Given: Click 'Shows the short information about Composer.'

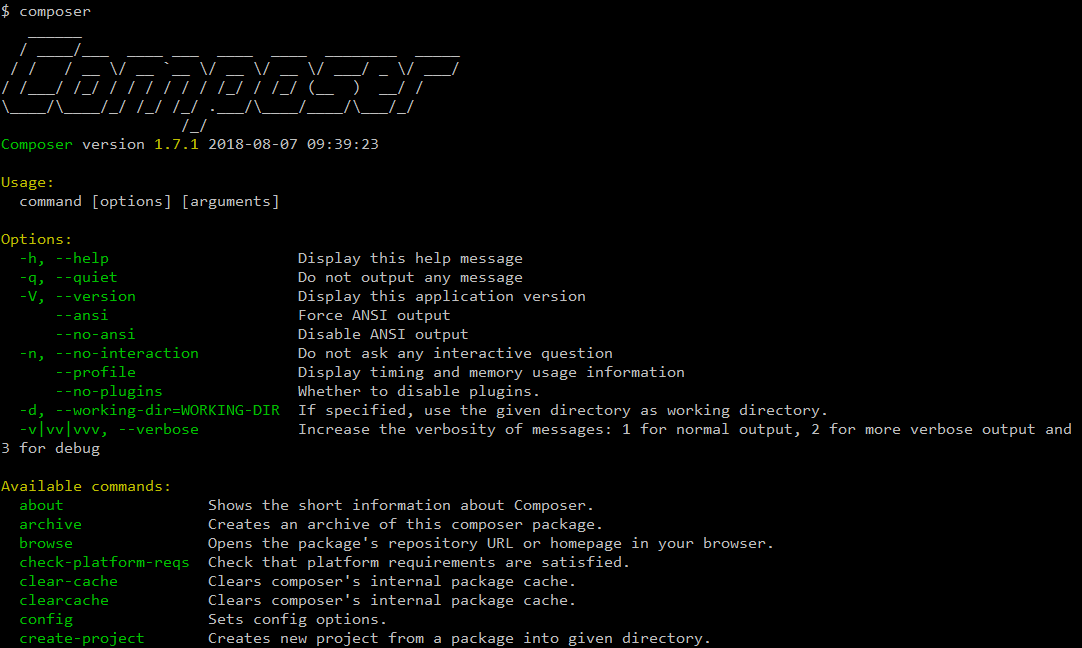Looking at the screenshot, I should click(401, 505).
